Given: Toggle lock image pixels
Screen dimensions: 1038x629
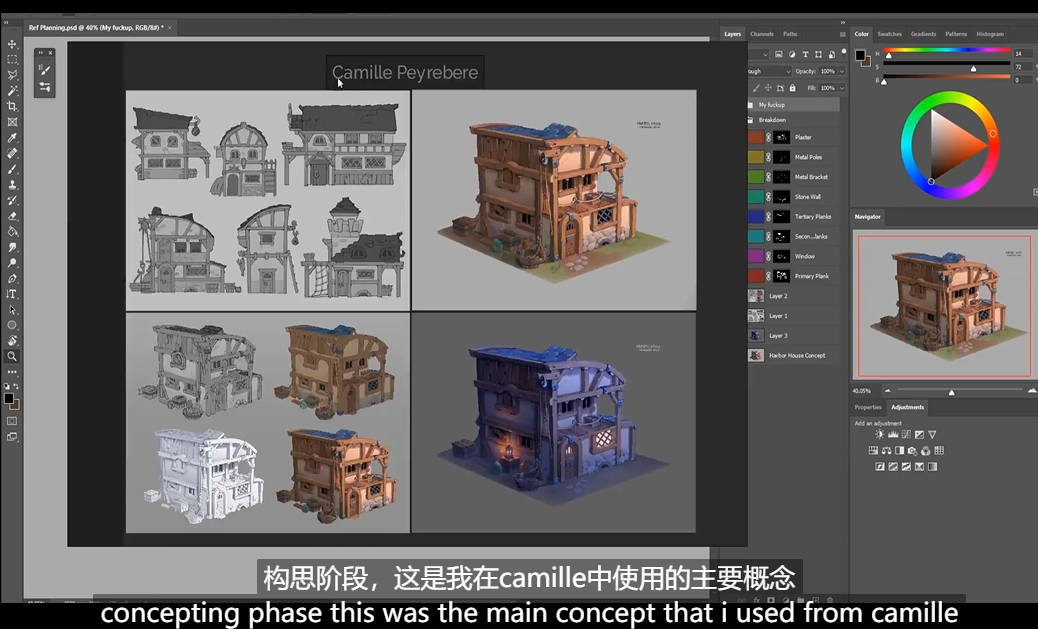Looking at the screenshot, I should click(756, 87).
